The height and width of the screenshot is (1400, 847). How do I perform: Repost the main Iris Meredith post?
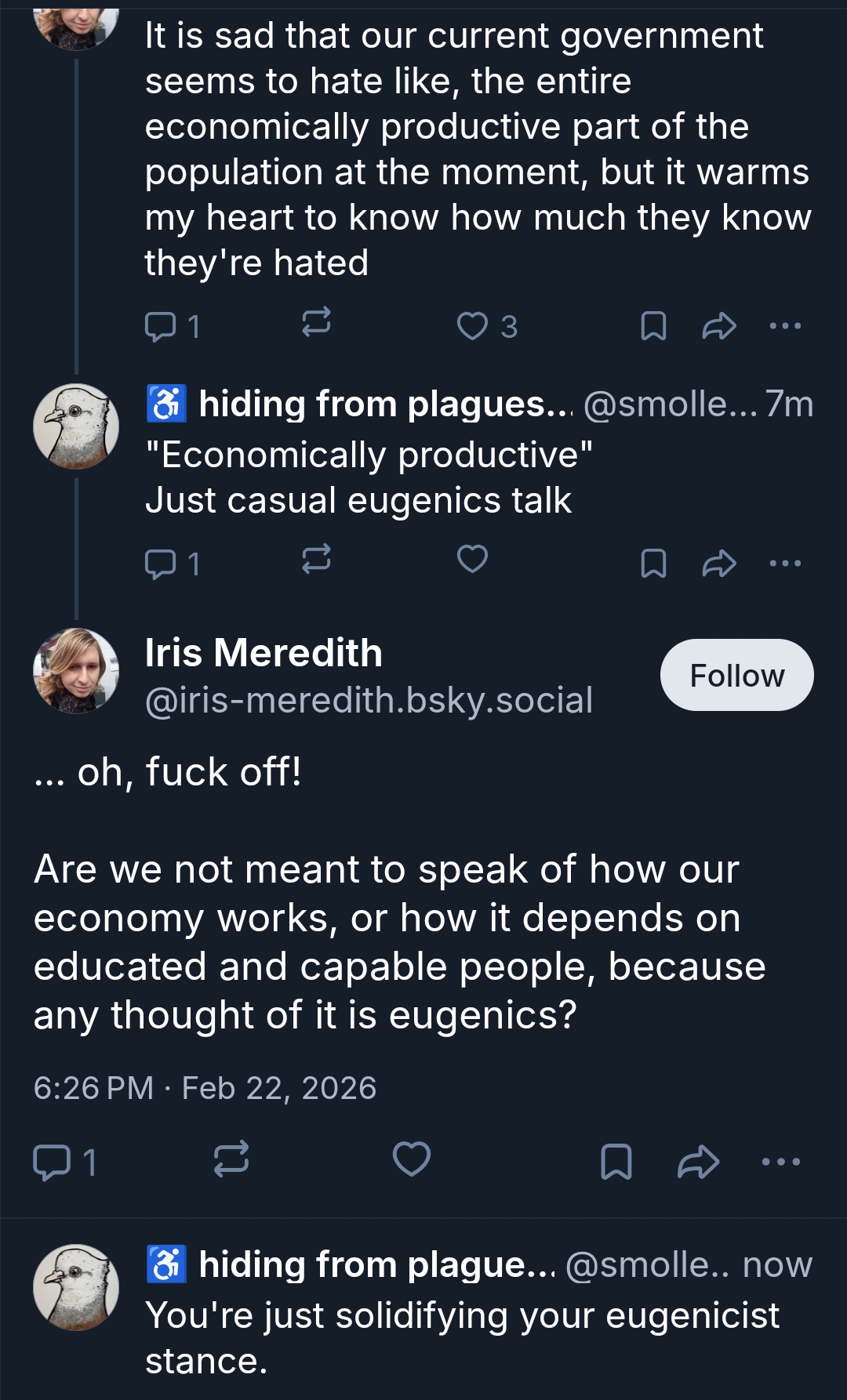(231, 1159)
